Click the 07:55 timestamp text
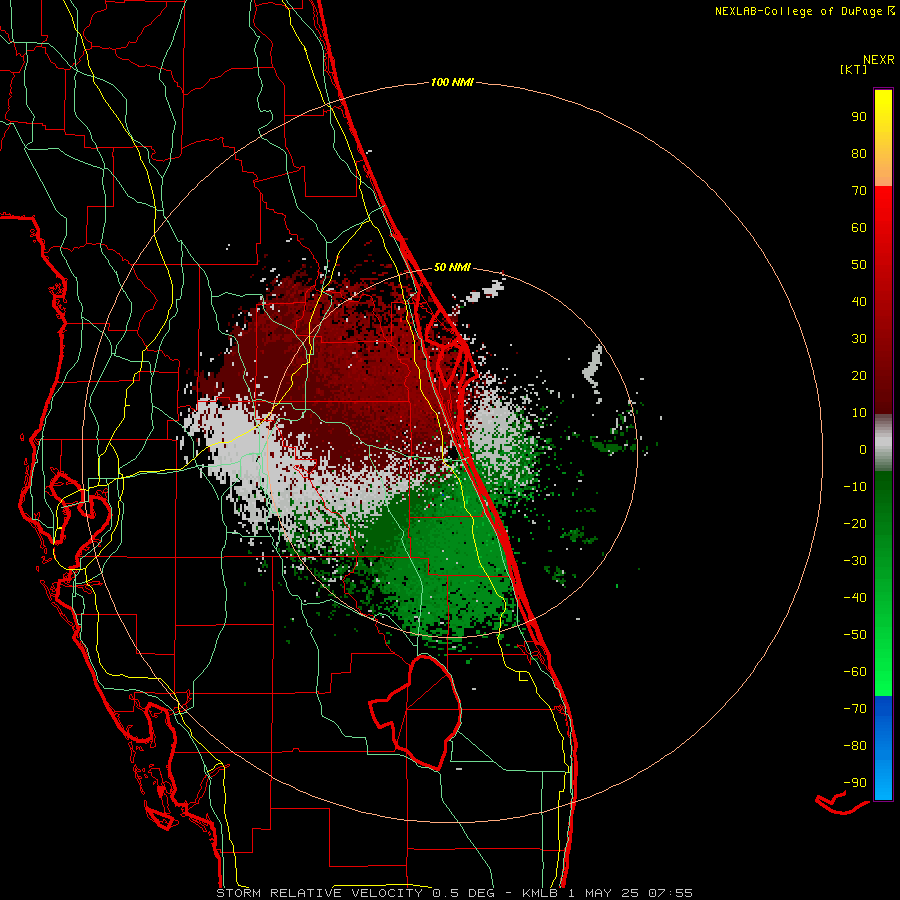 pyautogui.click(x=671, y=893)
